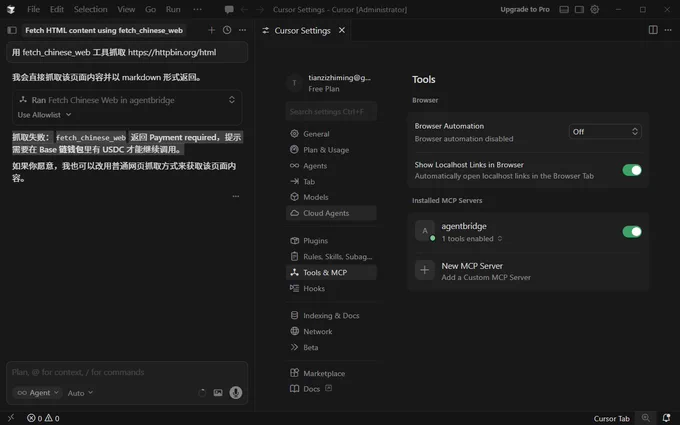This screenshot has width=680, height=425.
Task: Open the Auto model dropdown
Action: point(80,393)
